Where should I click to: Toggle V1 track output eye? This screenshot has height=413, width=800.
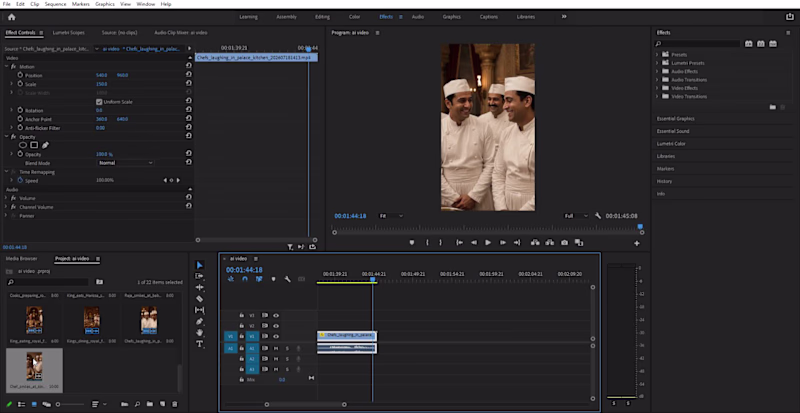(276, 336)
